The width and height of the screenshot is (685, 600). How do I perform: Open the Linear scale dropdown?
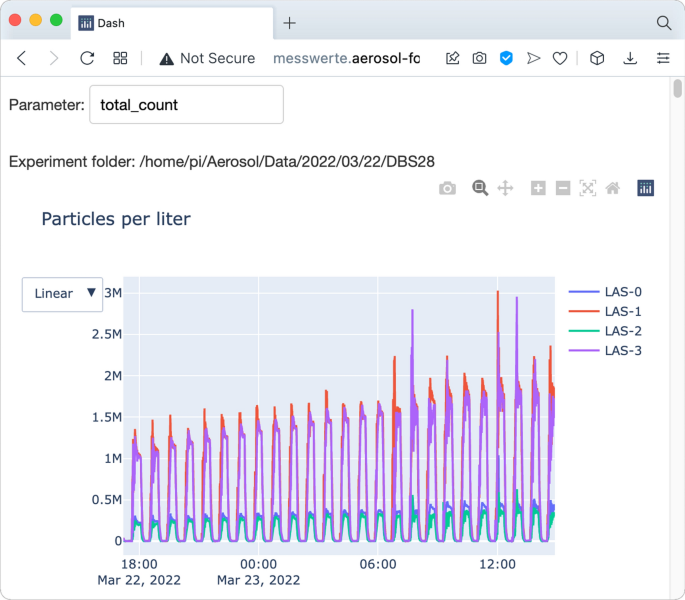pyautogui.click(x=63, y=294)
